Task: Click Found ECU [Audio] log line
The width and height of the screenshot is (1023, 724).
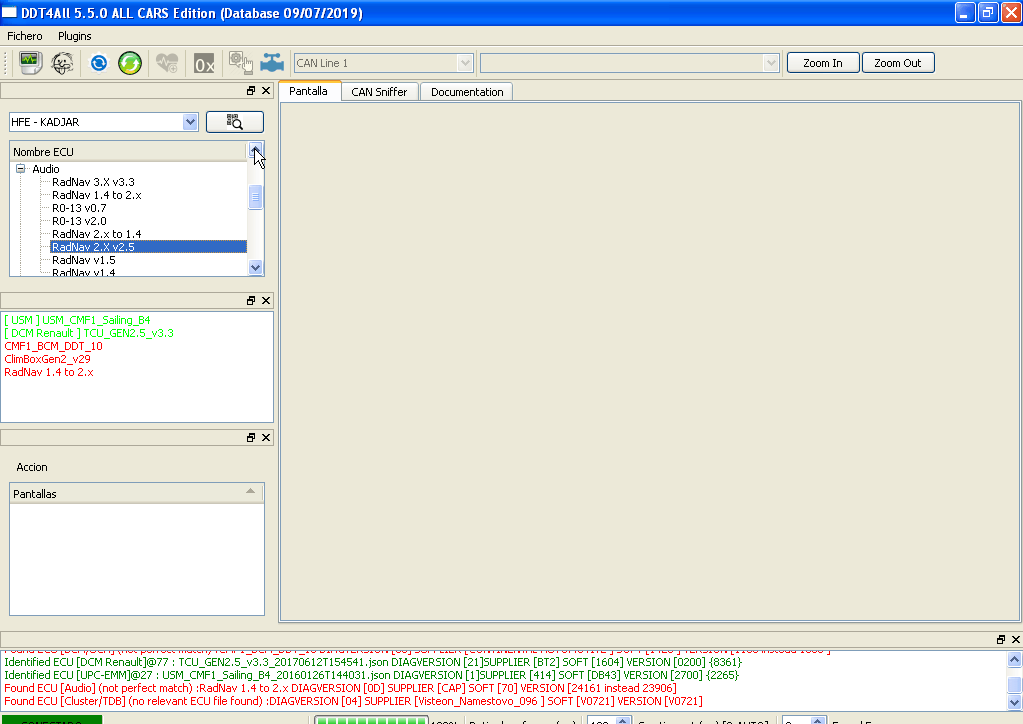Action: (x=340, y=688)
